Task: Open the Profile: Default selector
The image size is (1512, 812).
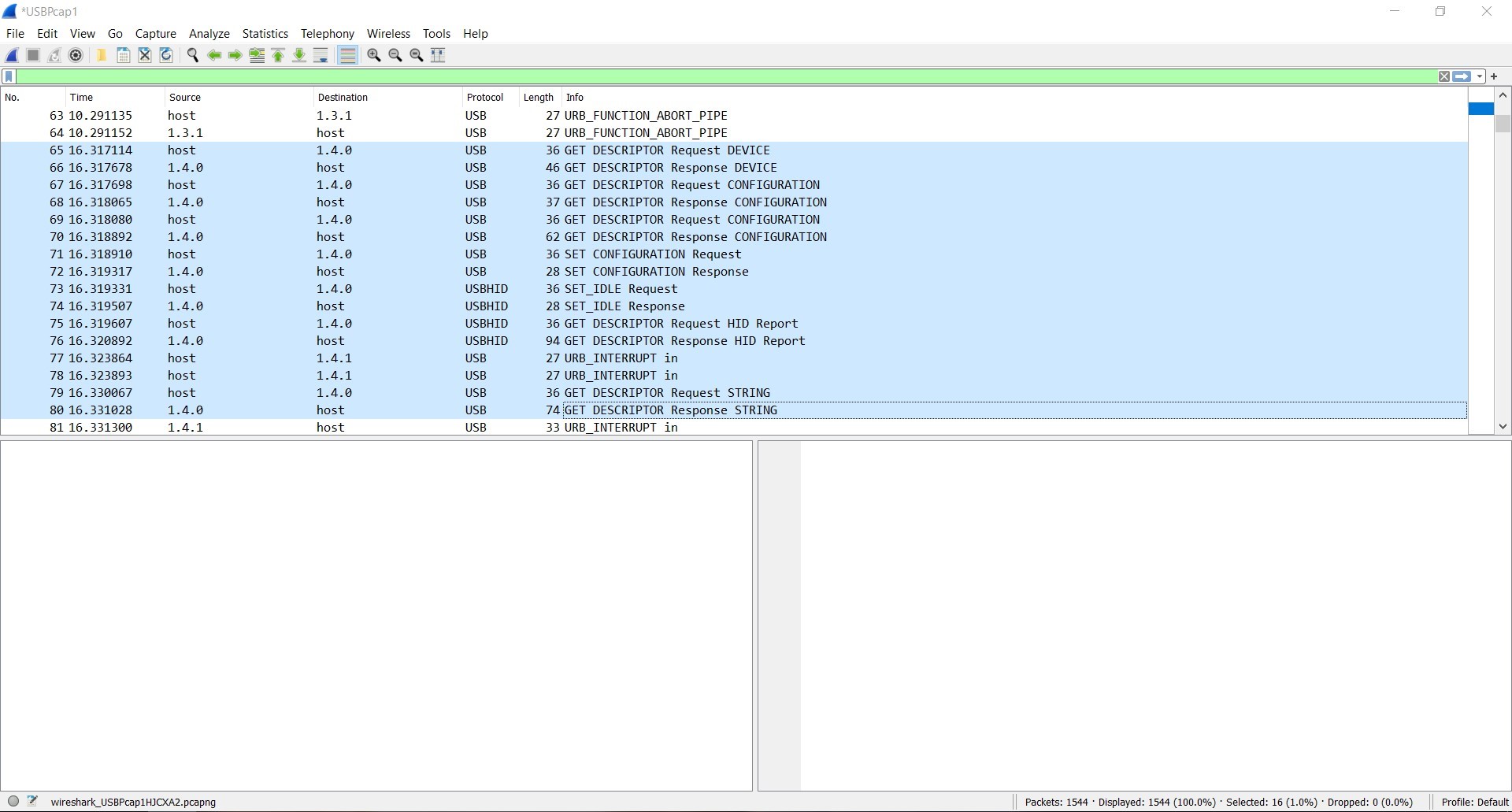Action: [1475, 803]
